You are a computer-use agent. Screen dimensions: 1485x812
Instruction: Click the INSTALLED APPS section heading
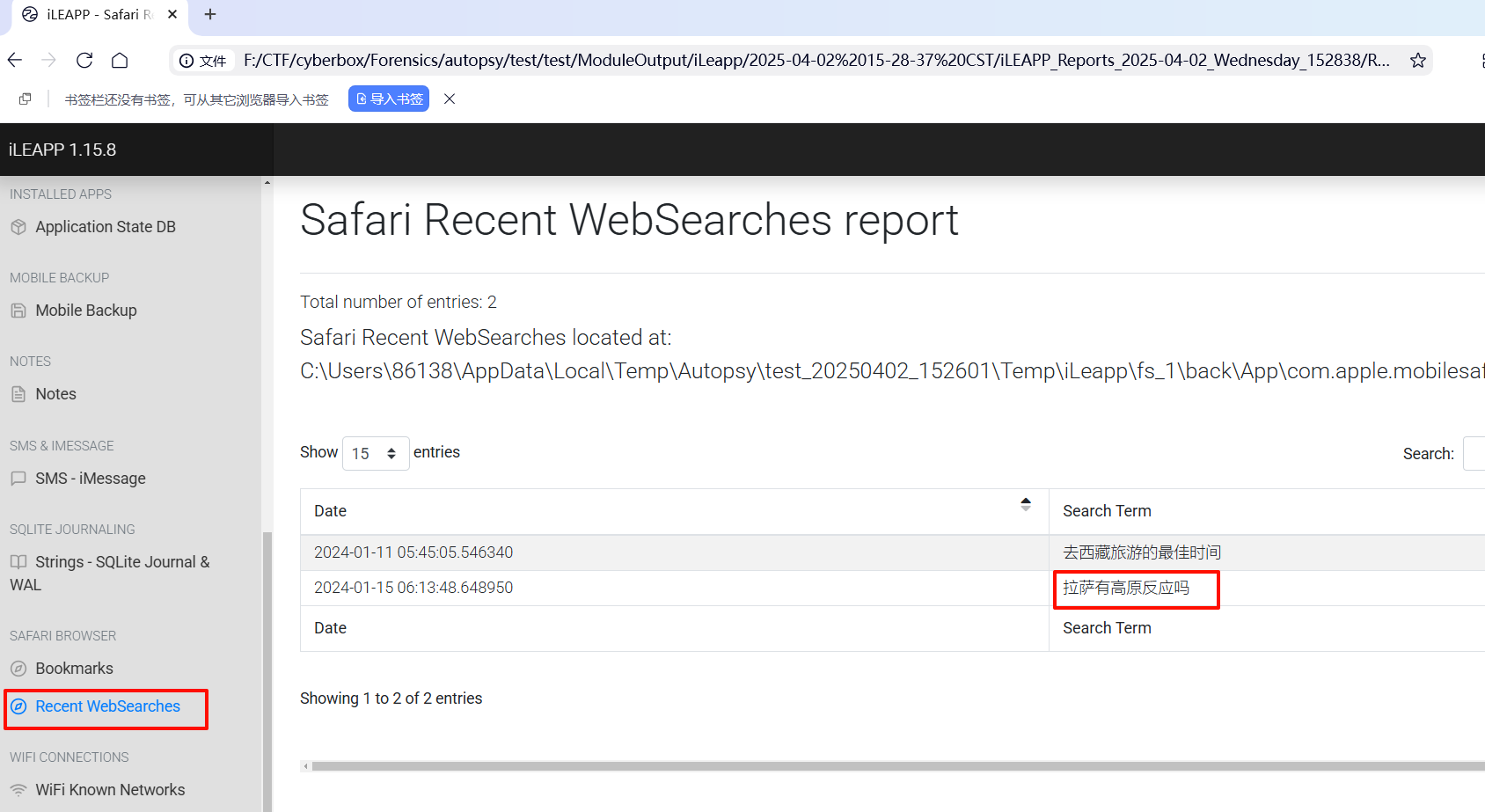[61, 194]
